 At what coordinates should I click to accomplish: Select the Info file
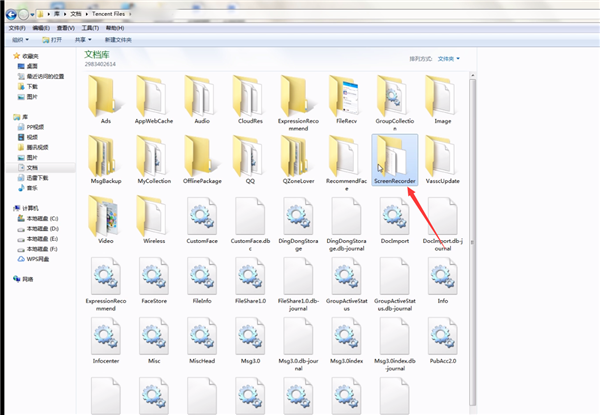(x=443, y=281)
